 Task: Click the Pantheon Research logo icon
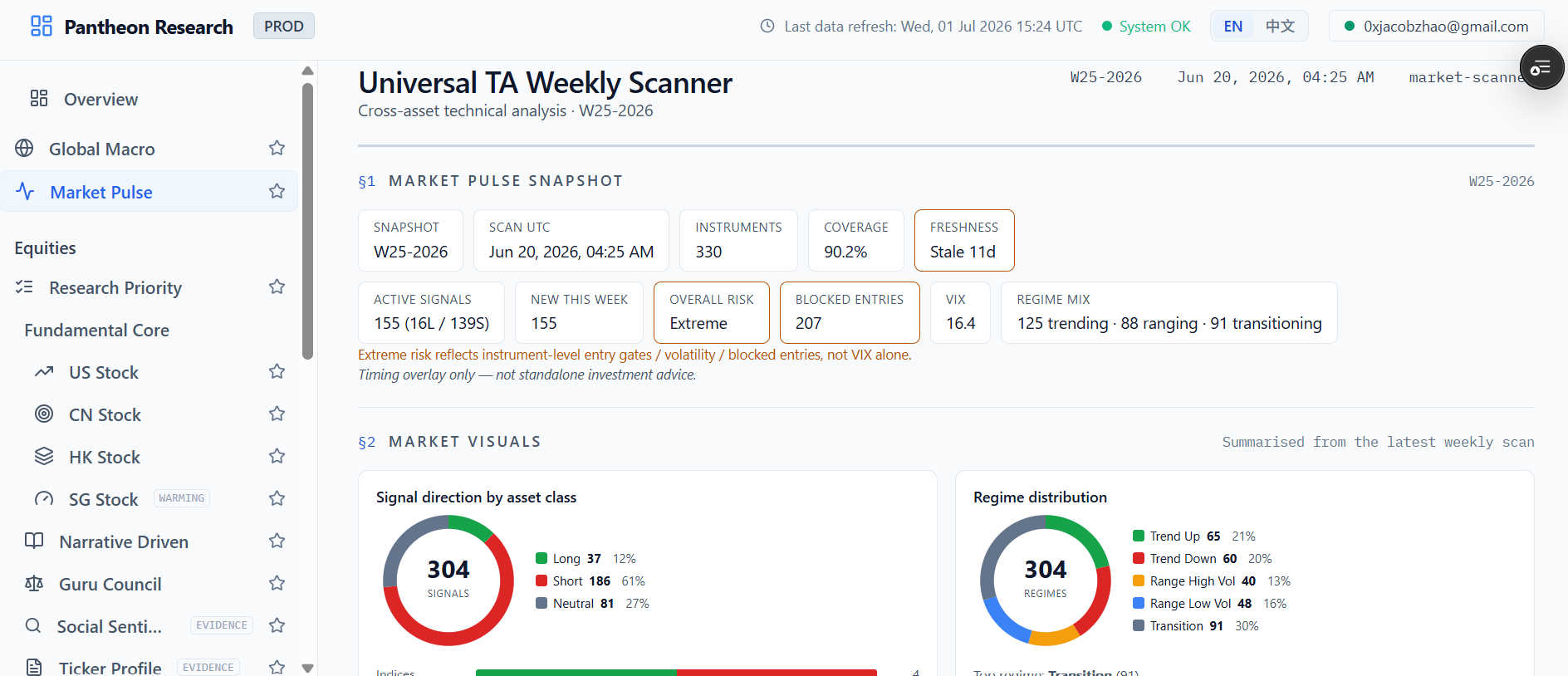pyautogui.click(x=41, y=26)
